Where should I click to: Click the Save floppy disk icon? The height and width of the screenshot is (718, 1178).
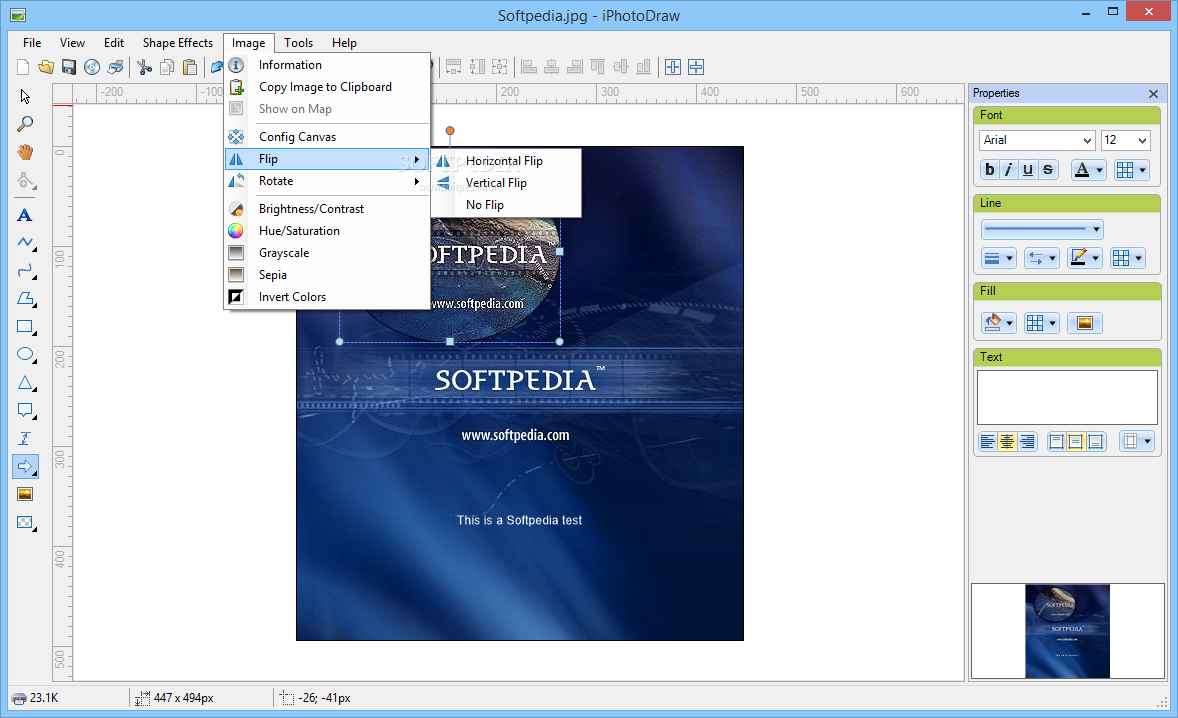tap(68, 67)
